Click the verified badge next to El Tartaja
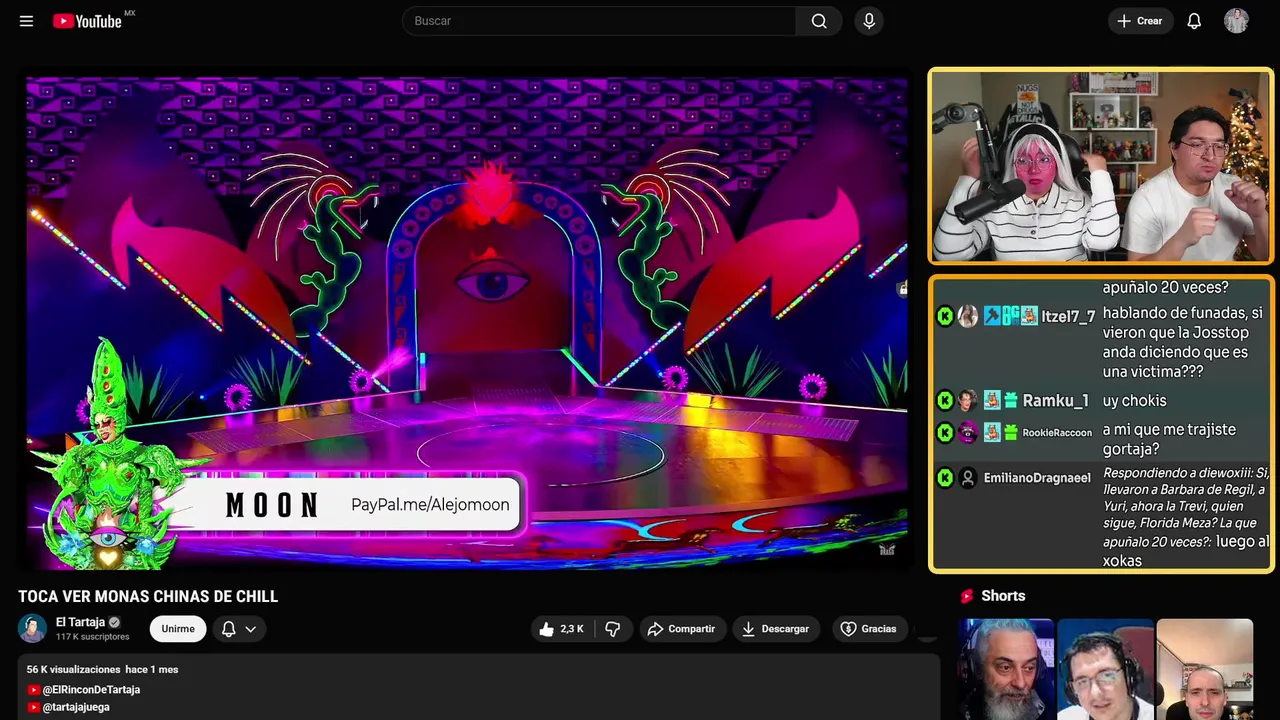The height and width of the screenshot is (720, 1280). [114, 622]
